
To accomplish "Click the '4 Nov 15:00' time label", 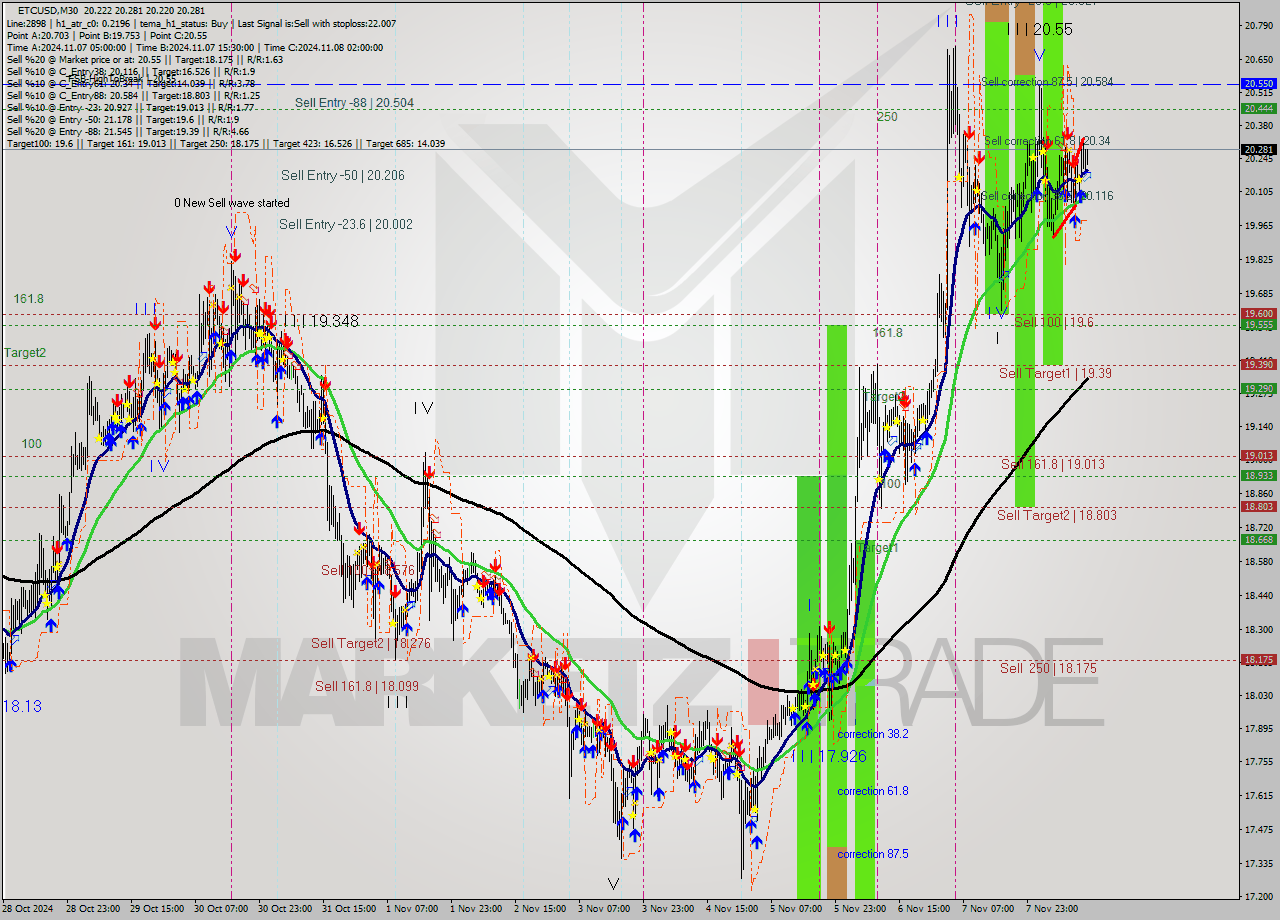I will click(732, 909).
